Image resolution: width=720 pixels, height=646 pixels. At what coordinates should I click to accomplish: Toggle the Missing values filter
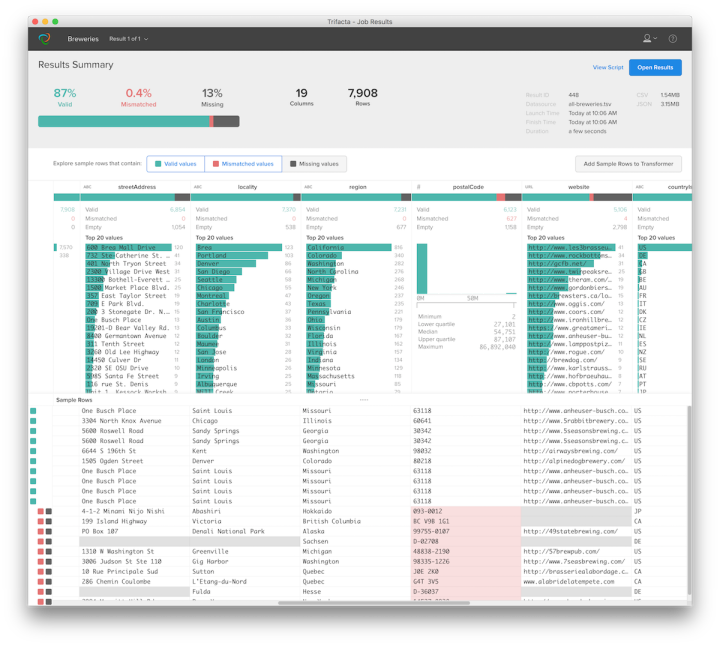click(x=315, y=164)
